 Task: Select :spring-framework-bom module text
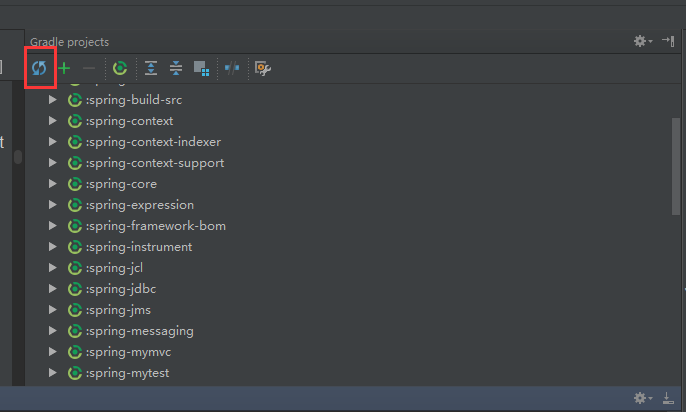tap(156, 226)
